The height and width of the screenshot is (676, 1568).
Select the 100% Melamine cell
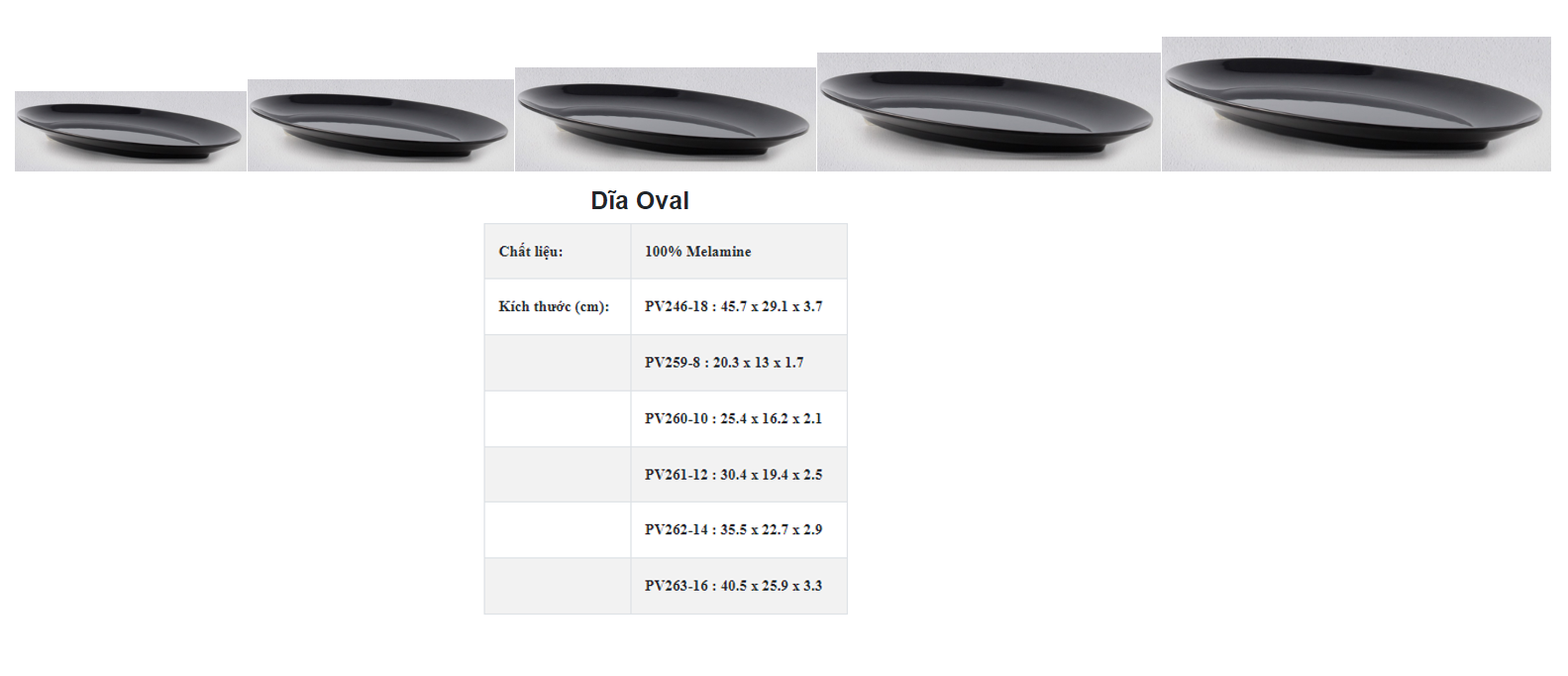pyautogui.click(x=739, y=252)
